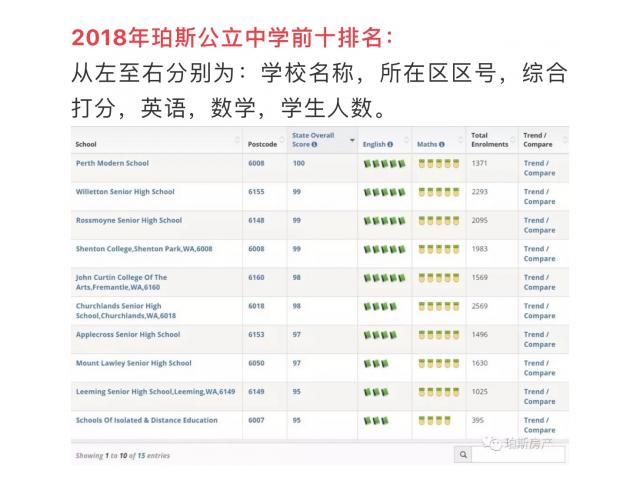
Task: Click English book rating for Churchlands row
Action: coord(380,307)
